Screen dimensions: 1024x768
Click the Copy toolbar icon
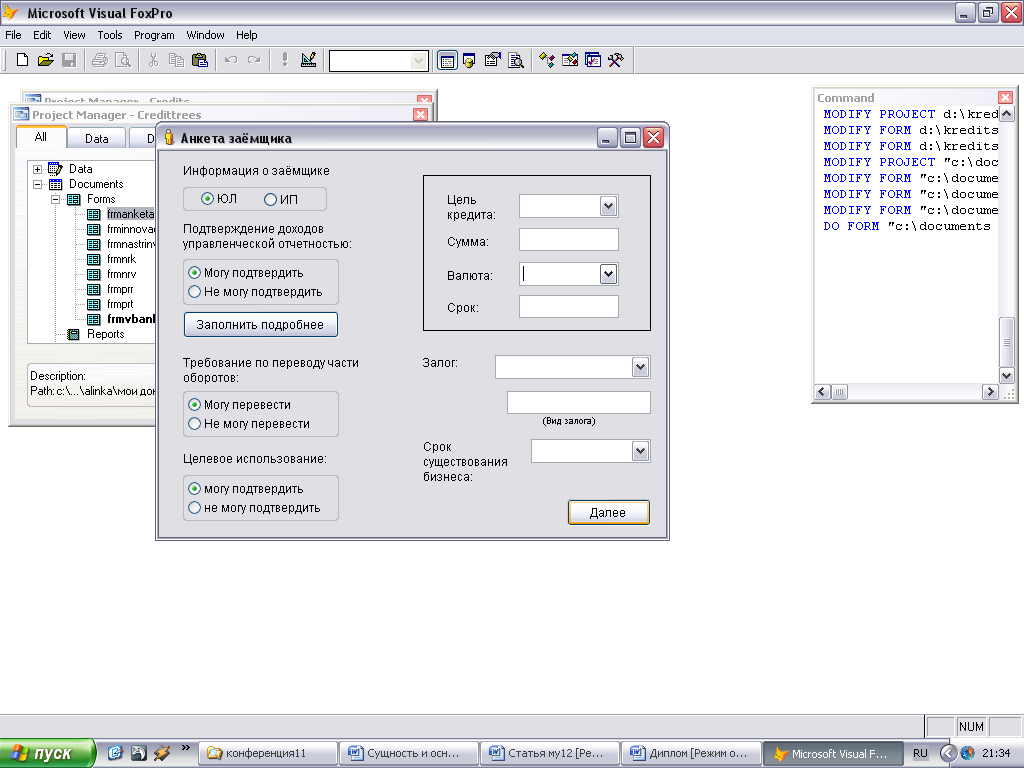176,60
